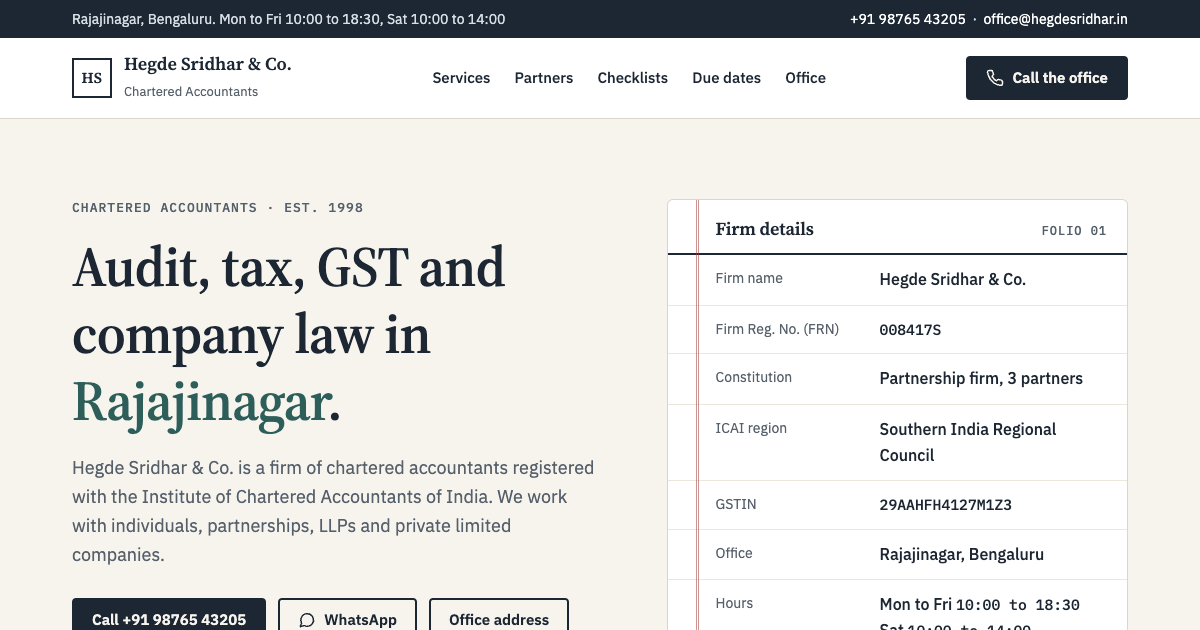Click the Chartered Accountants subtitle under logo
The image size is (1200, 630).
point(191,91)
